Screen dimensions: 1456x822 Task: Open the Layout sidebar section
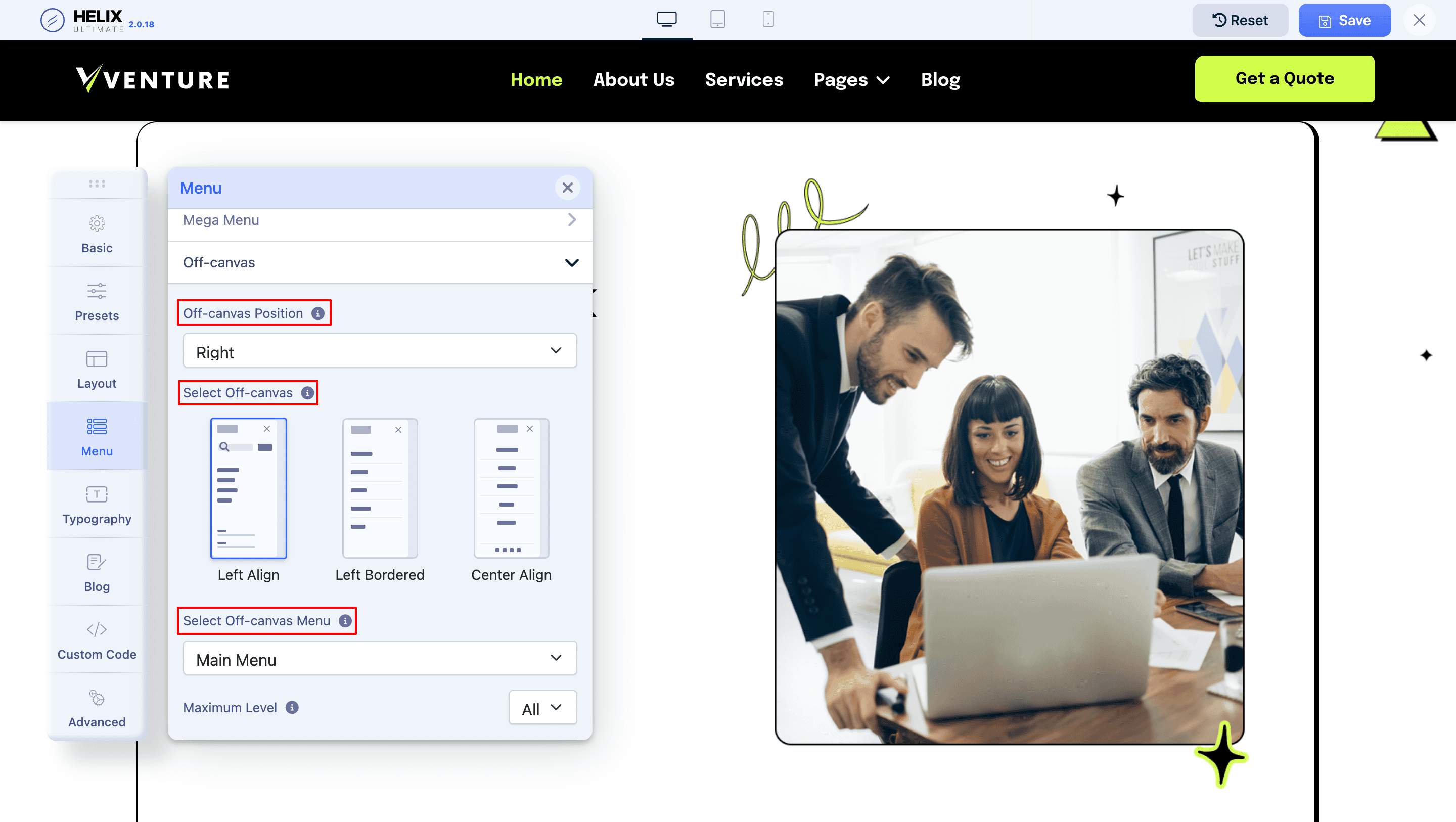(97, 369)
